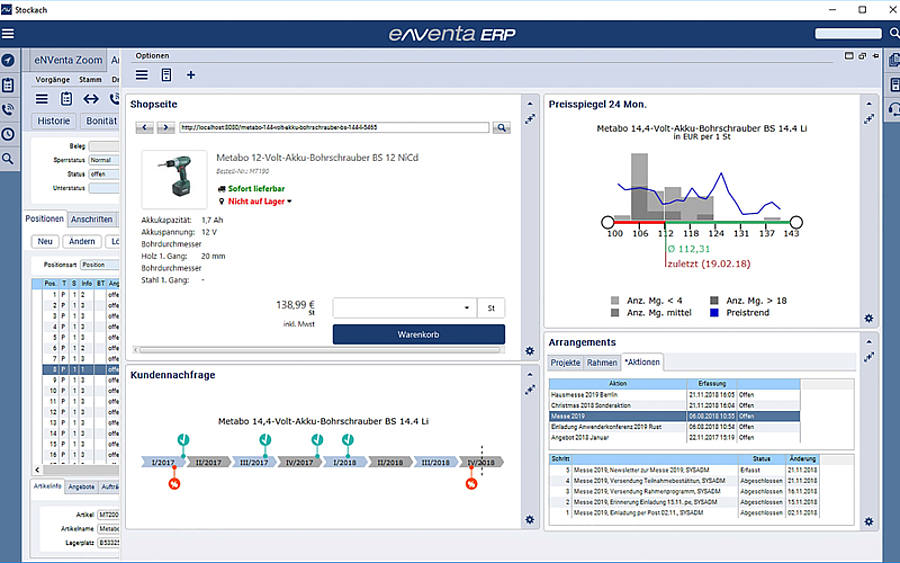
Task: Click the Warenkorb button
Action: click(x=419, y=334)
